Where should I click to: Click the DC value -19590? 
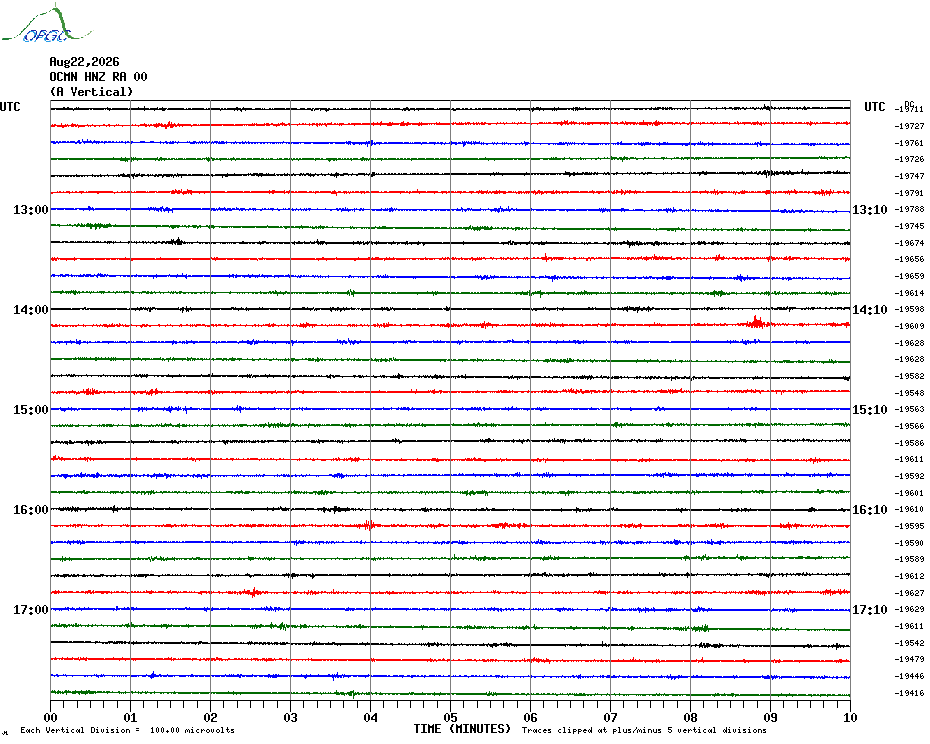click(909, 543)
